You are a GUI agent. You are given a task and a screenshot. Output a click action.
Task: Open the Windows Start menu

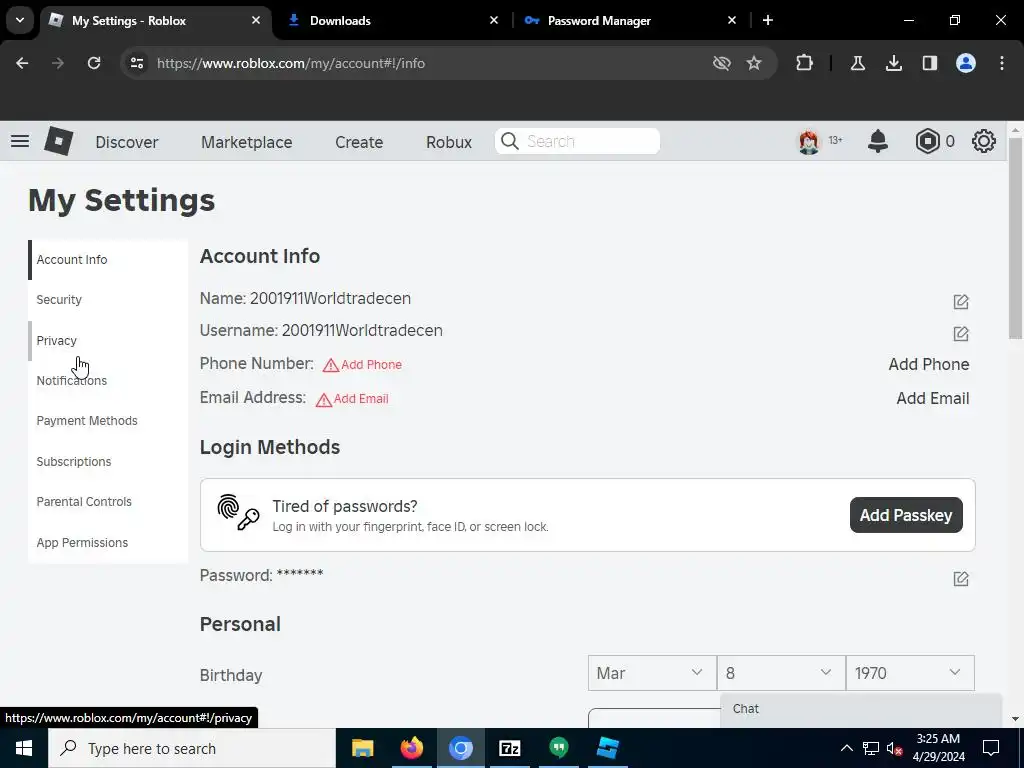click(x=24, y=748)
